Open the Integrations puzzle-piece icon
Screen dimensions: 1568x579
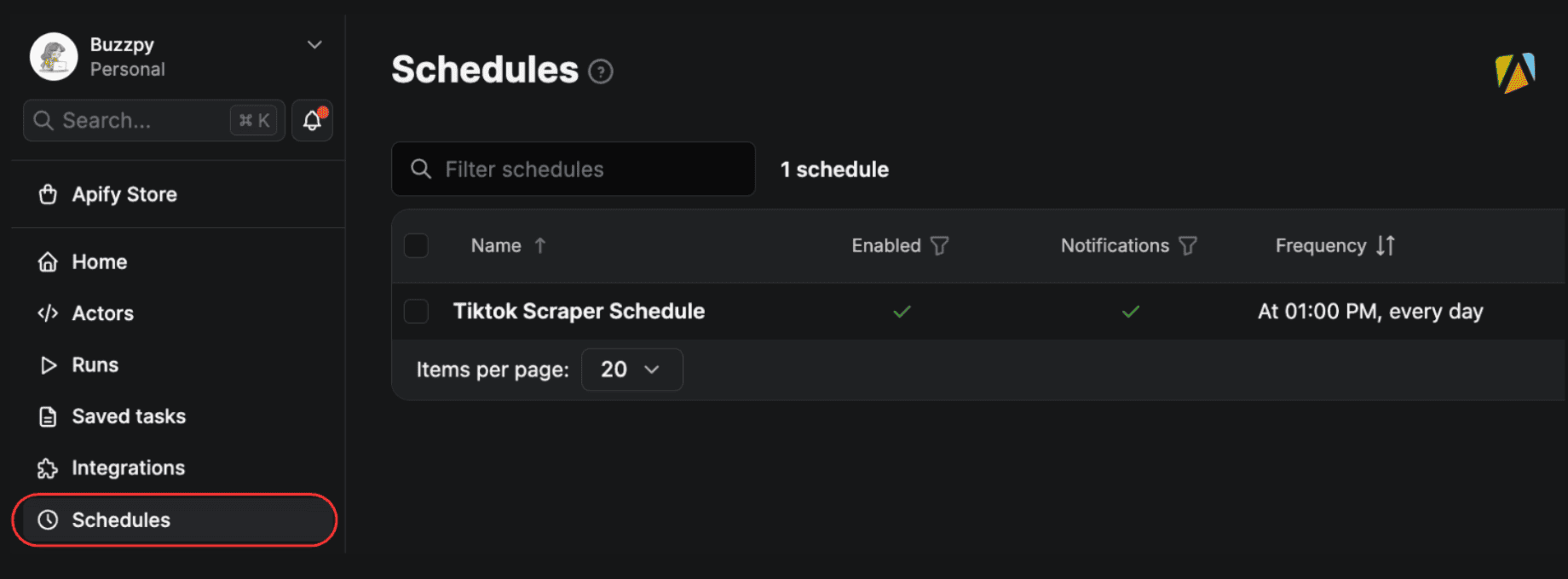pyautogui.click(x=49, y=467)
